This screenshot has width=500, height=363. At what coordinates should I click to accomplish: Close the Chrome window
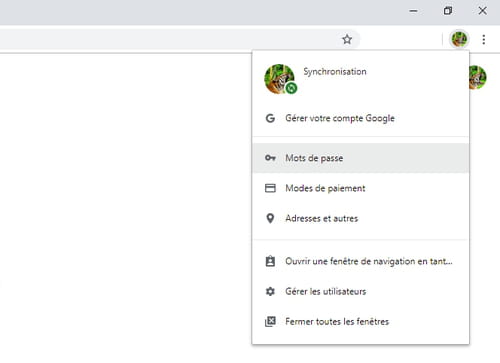tap(482, 11)
